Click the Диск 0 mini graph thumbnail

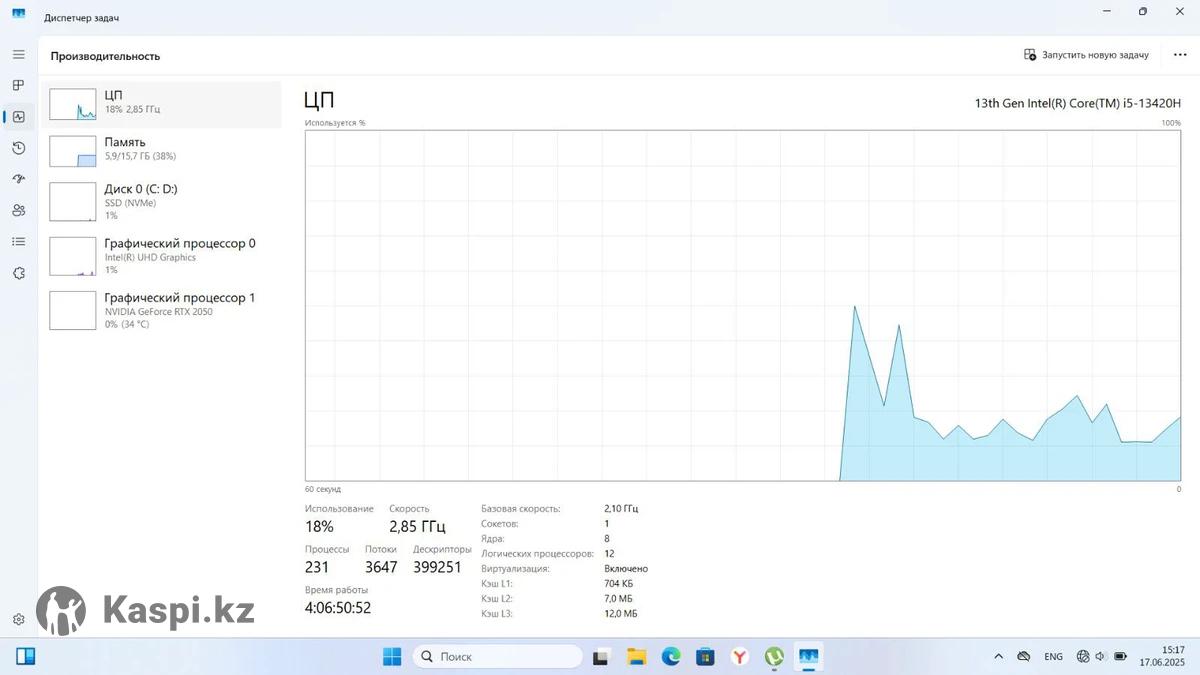click(73, 201)
